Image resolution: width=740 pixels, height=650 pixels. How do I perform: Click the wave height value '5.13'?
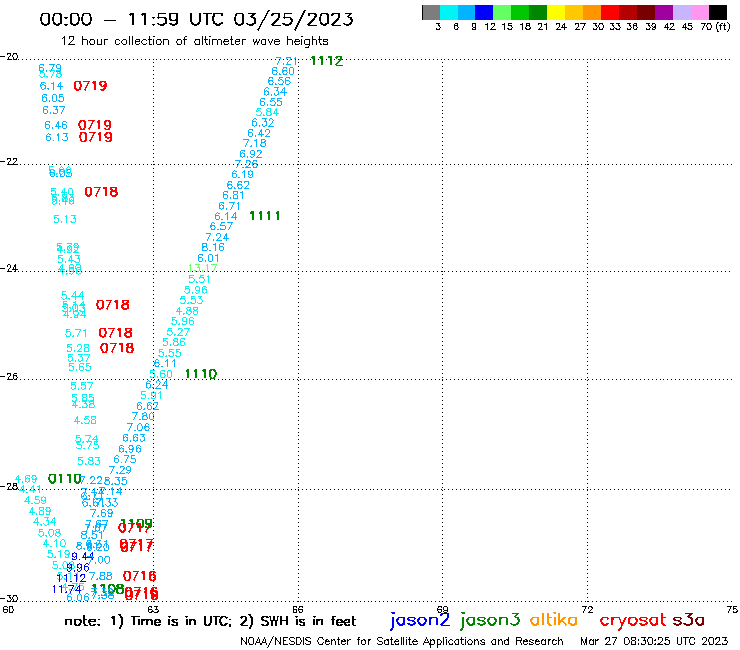(65, 219)
